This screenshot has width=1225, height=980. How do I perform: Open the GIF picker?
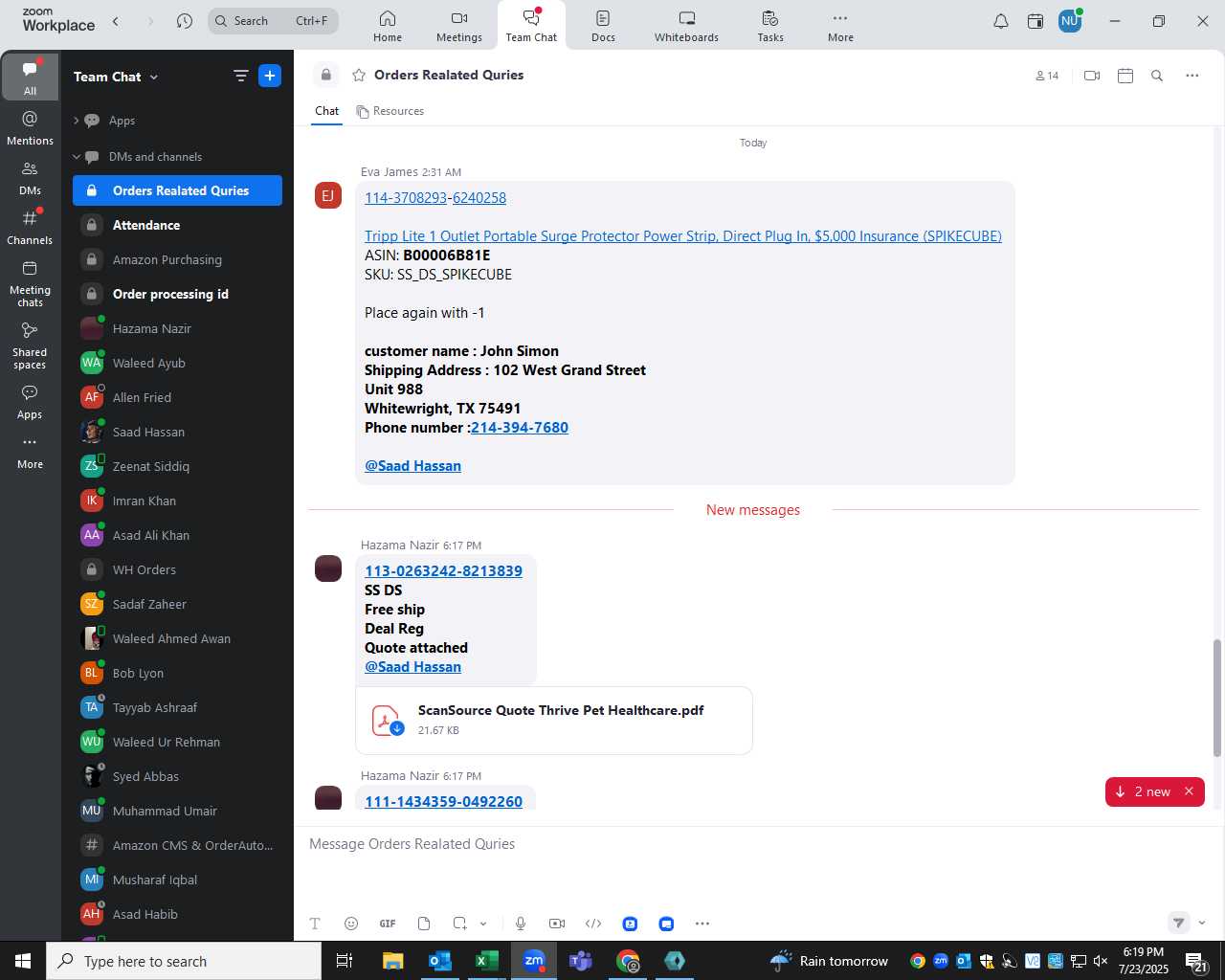pos(388,924)
